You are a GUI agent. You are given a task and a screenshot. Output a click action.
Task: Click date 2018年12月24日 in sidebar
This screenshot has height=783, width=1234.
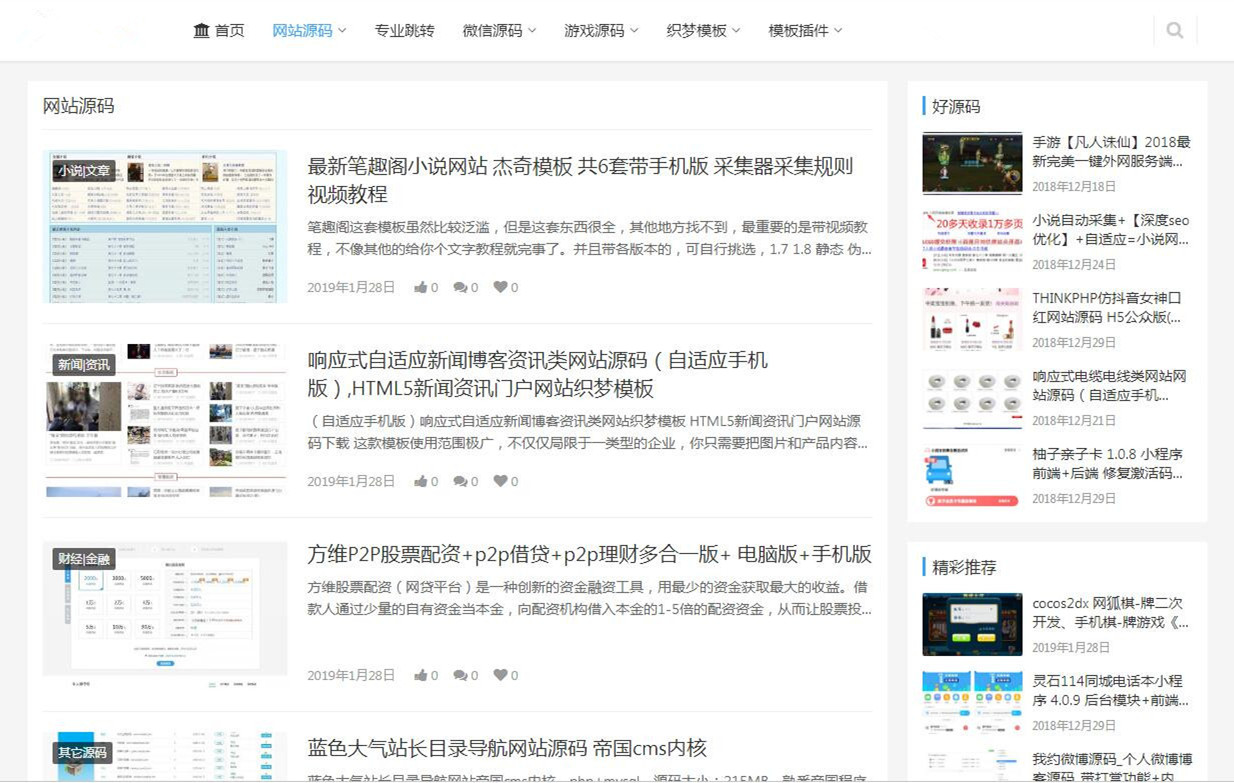tap(1074, 264)
